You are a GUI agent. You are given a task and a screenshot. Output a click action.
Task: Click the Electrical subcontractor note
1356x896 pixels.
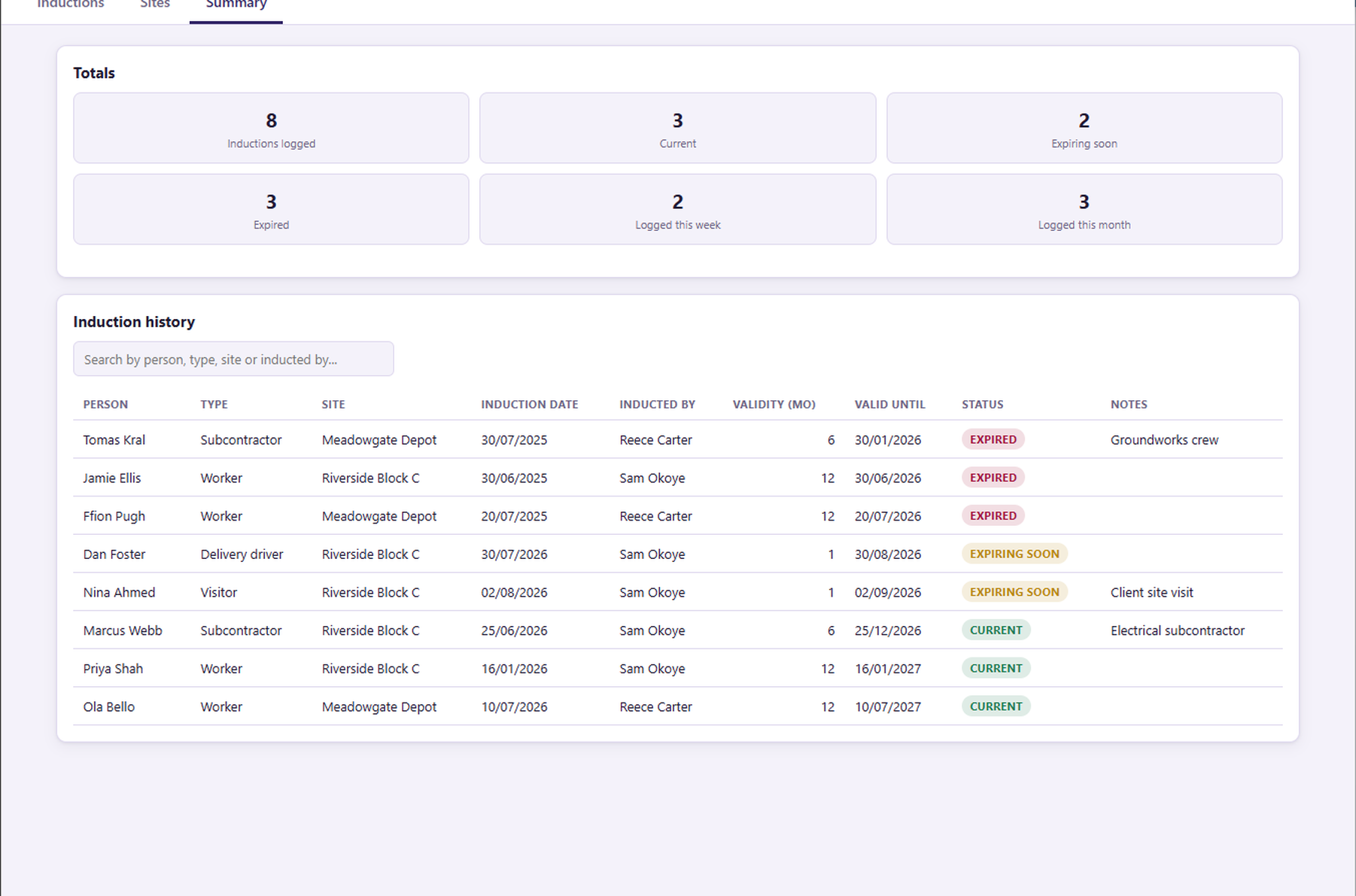click(1177, 630)
